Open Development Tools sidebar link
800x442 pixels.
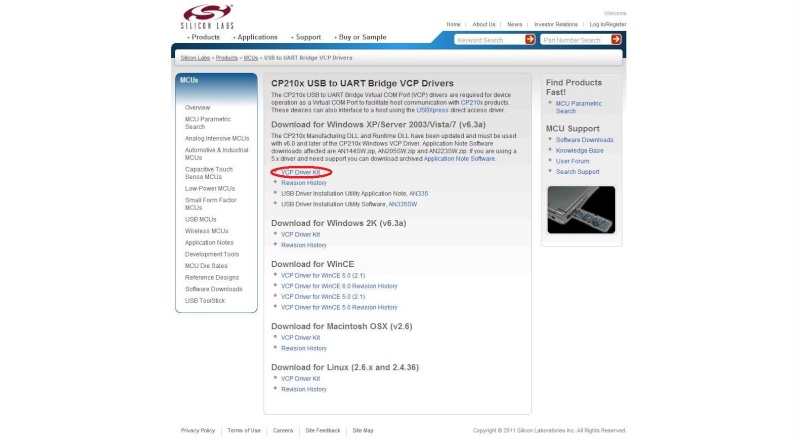212,254
